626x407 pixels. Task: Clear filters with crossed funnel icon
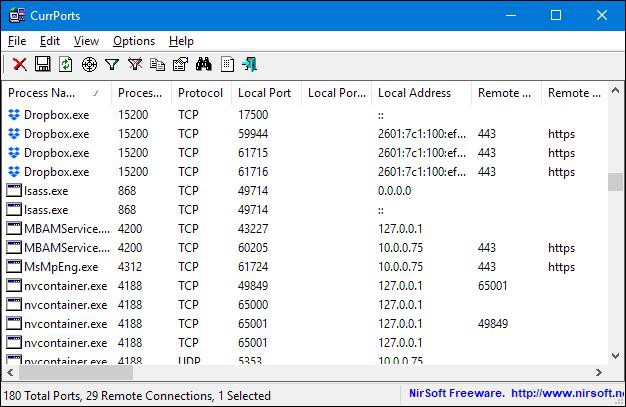click(135, 64)
